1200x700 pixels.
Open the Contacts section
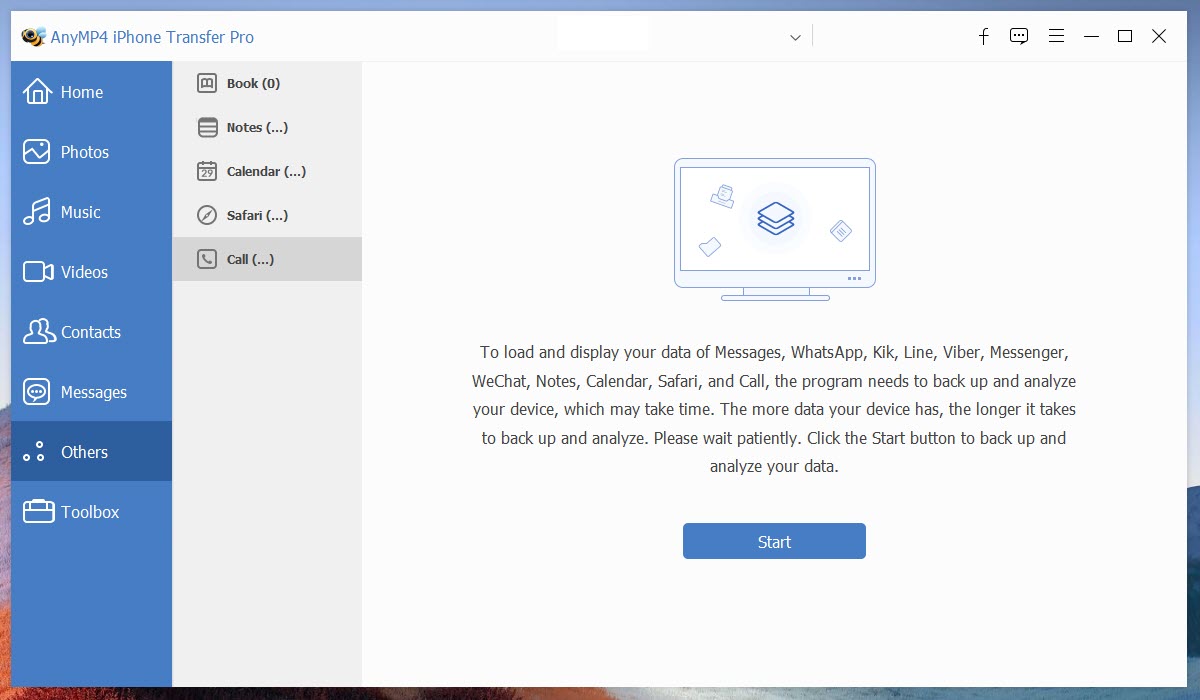pos(35,332)
